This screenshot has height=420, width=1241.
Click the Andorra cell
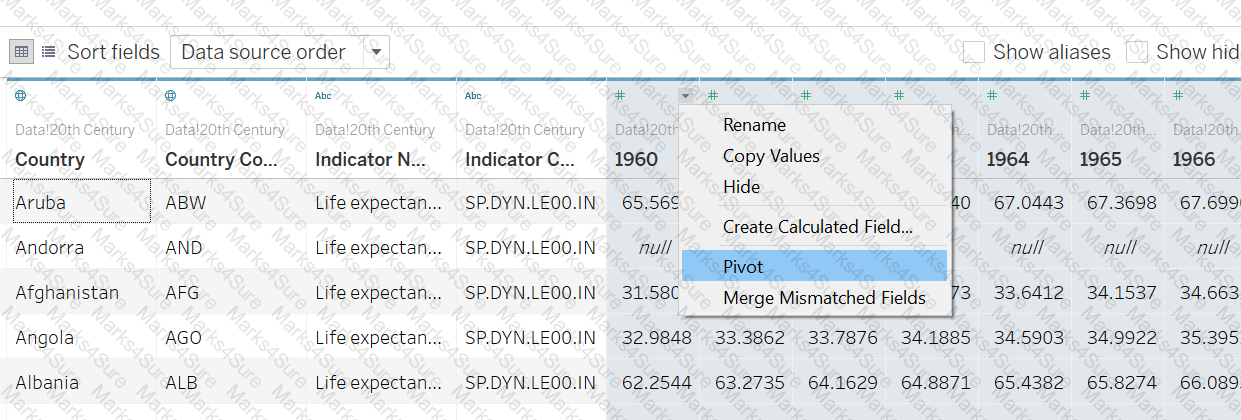pyautogui.click(x=82, y=247)
